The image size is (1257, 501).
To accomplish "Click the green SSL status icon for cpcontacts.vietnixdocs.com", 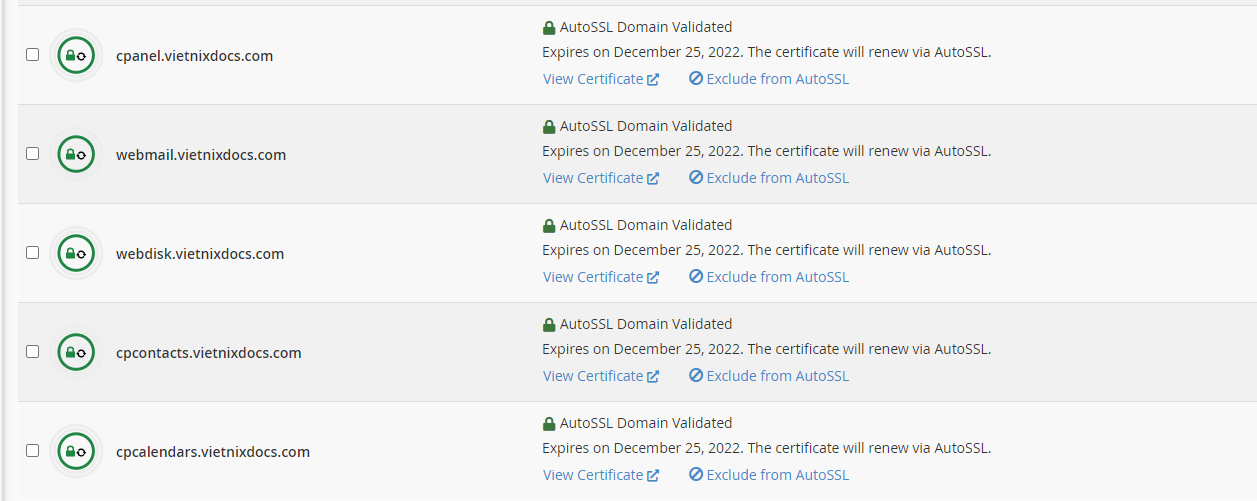I will tap(76, 352).
